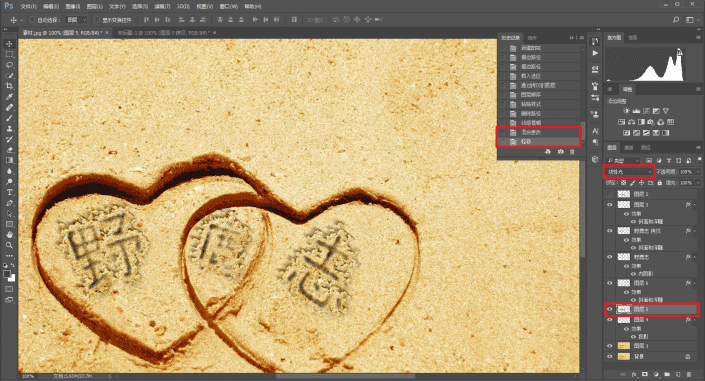
Task: Select the Clone Stamp tool
Action: click(9, 129)
